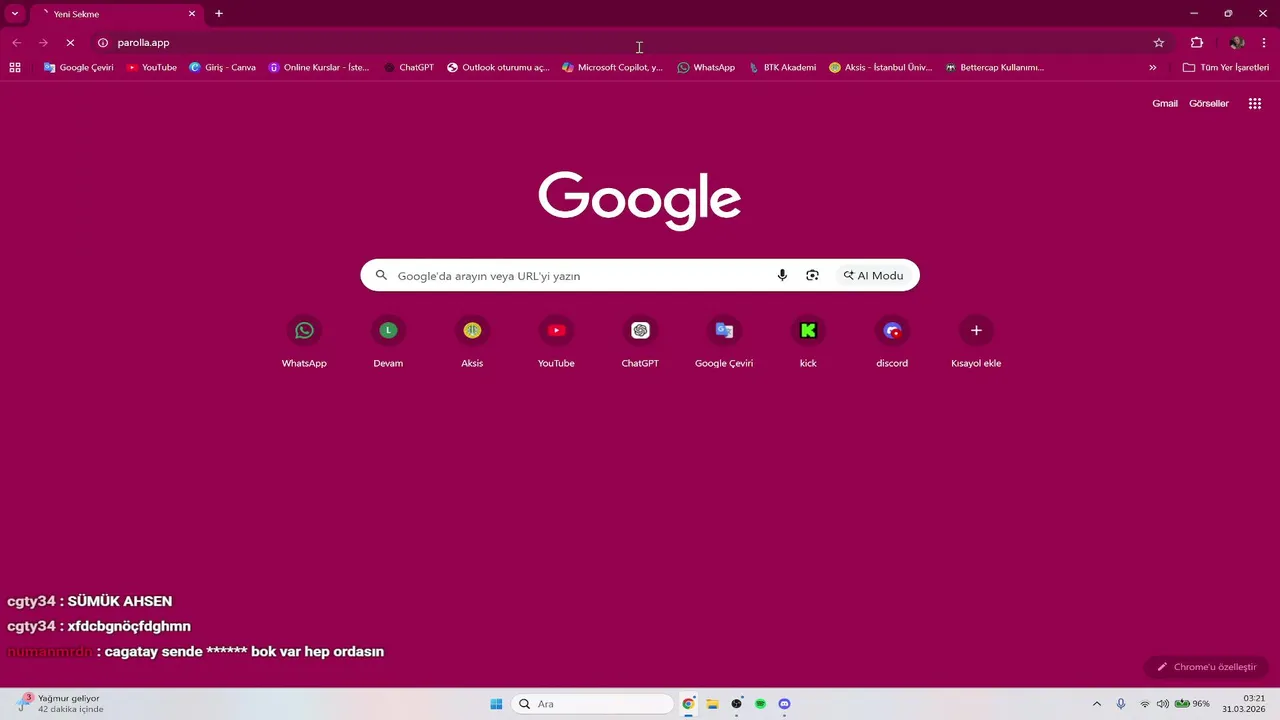Open the Chrome extensions puzzle icon
The height and width of the screenshot is (720, 1280).
(1197, 43)
